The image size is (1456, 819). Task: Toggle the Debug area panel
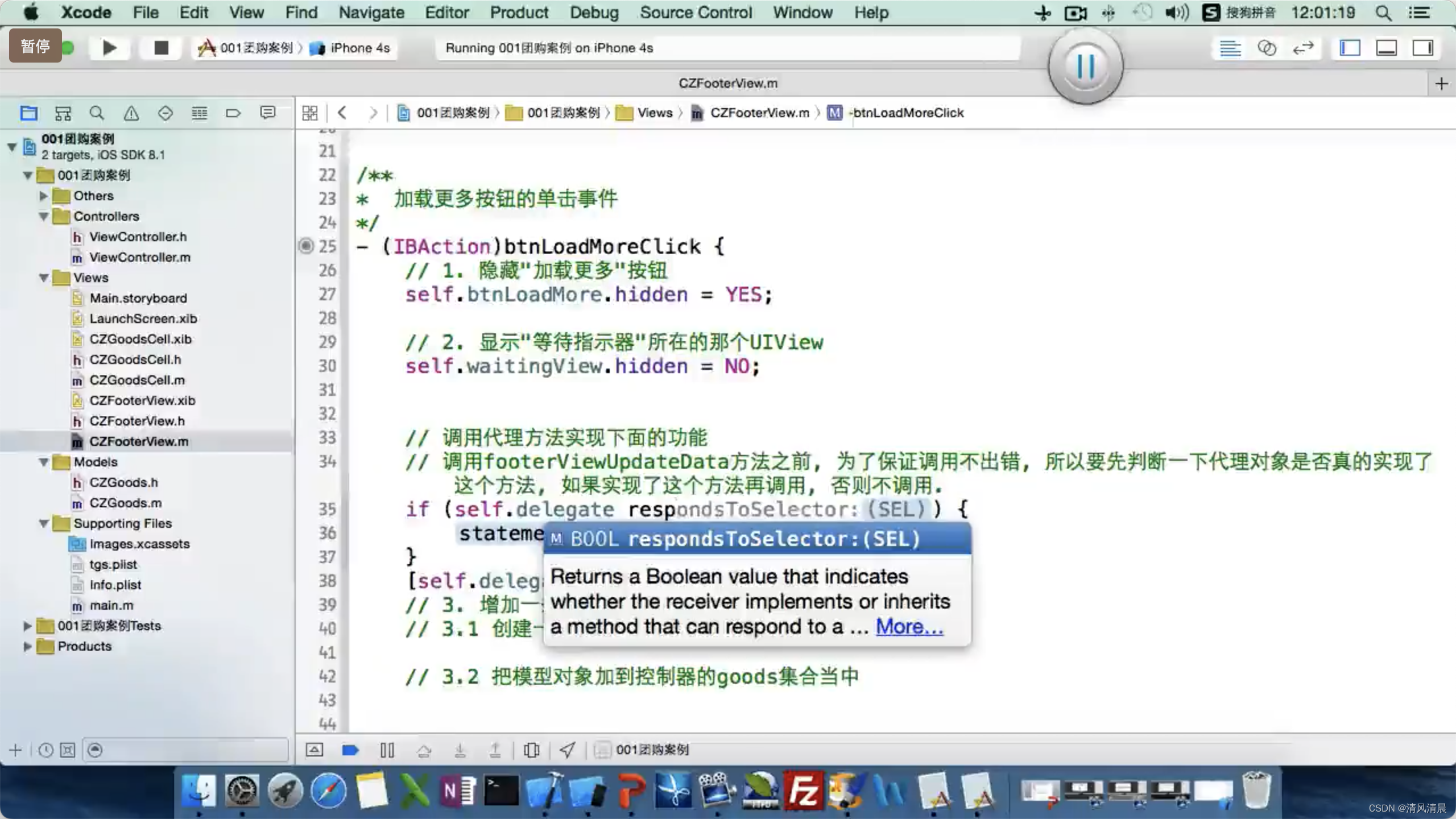click(1386, 48)
